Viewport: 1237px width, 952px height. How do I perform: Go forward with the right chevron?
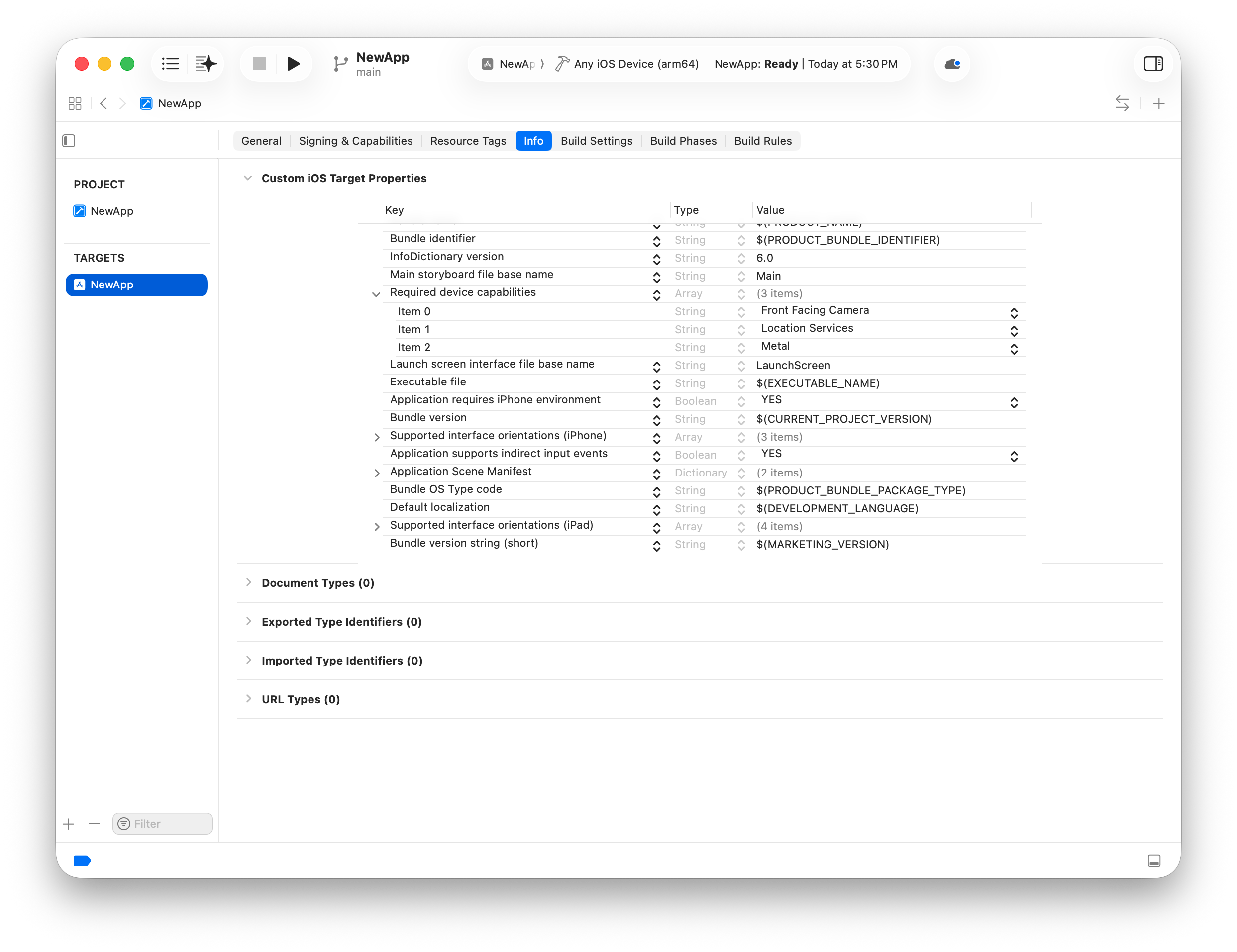tap(122, 103)
